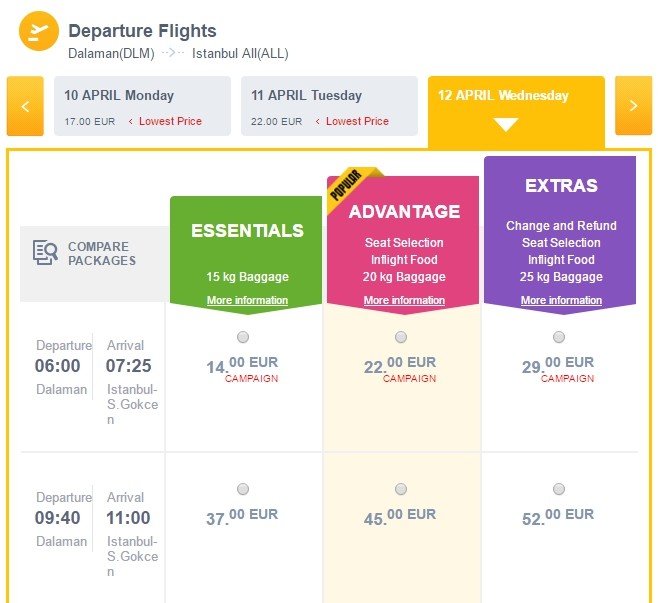Click the Compare Packages magnifier icon
Image resolution: width=658 pixels, height=603 pixels.
pos(45,253)
